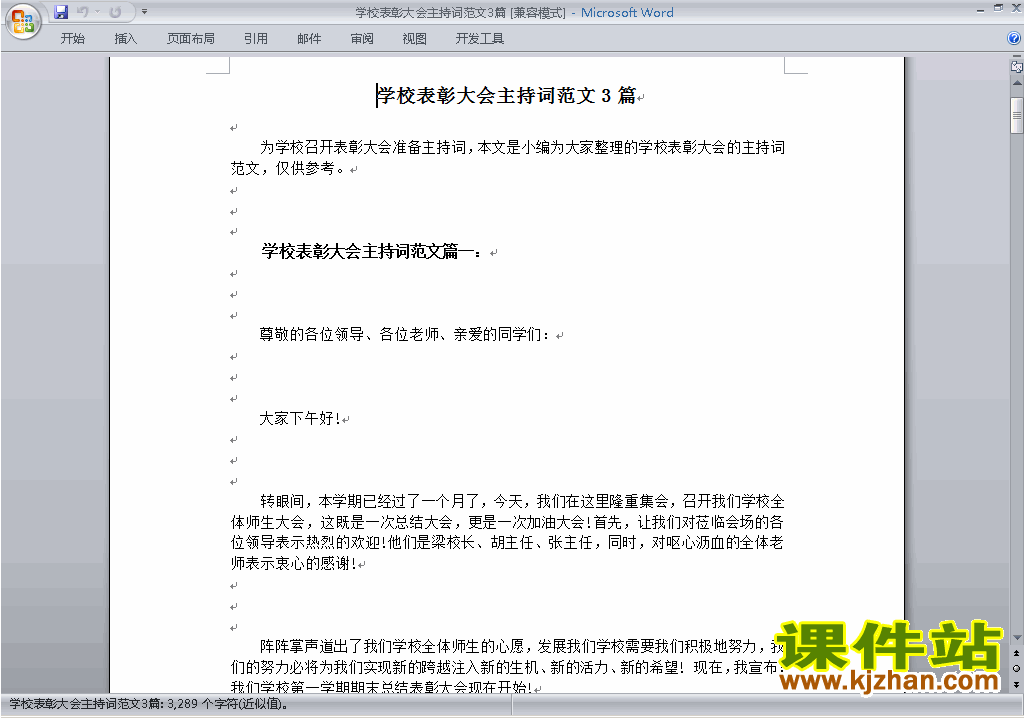Switch to the 审阅 tab

pyautogui.click(x=362, y=39)
